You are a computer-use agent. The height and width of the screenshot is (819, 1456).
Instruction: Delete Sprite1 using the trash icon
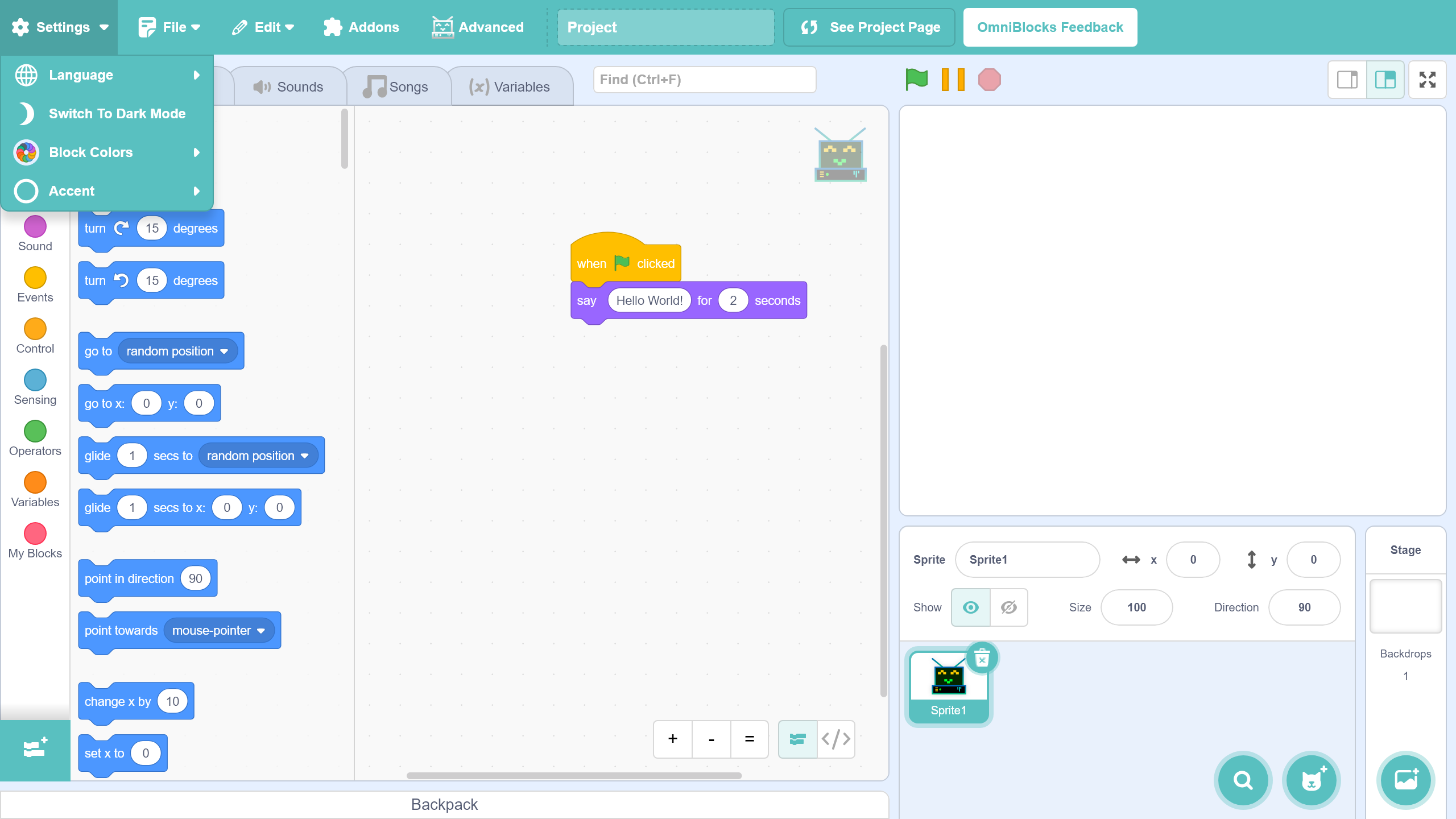pos(982,659)
